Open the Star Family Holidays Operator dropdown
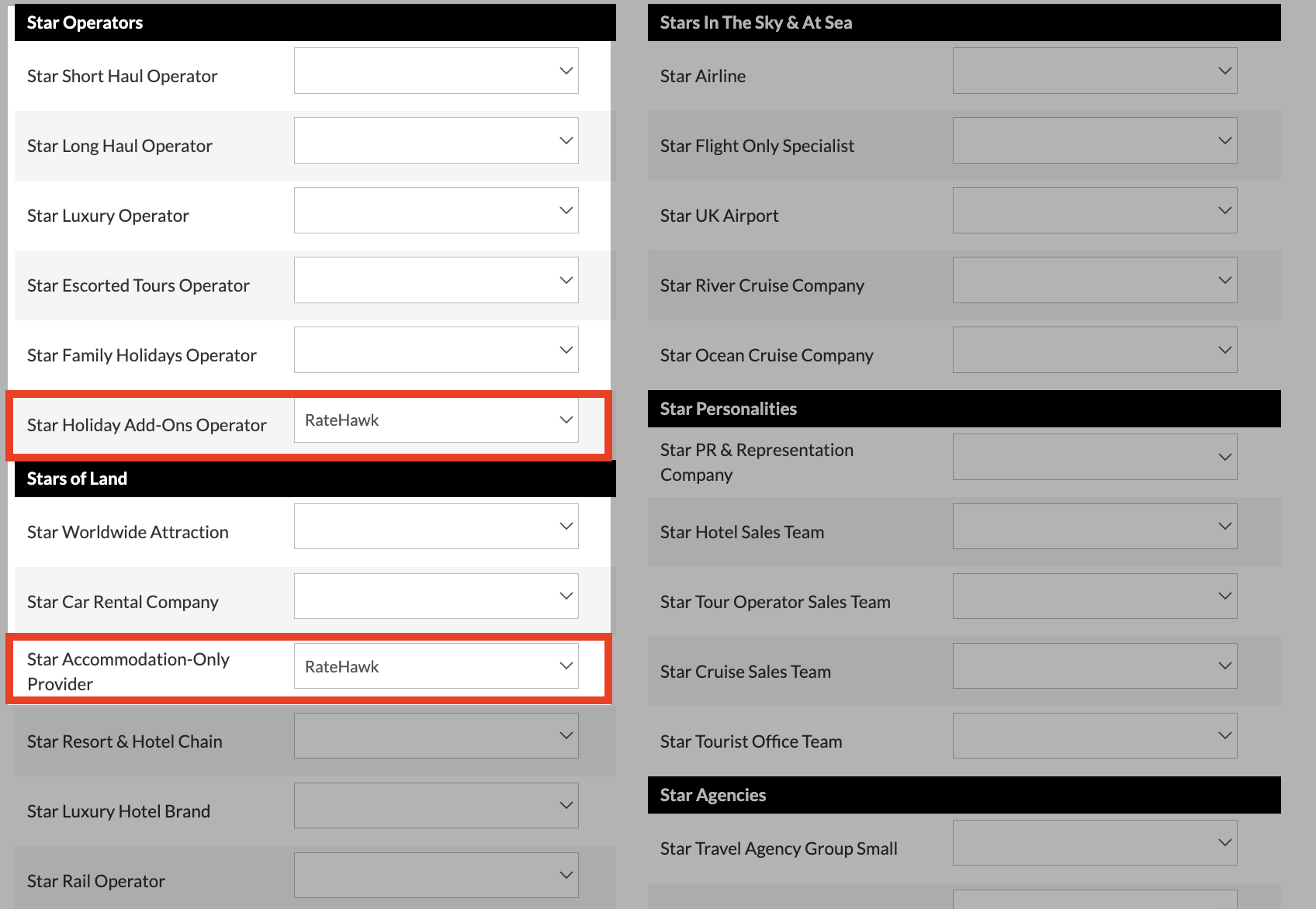1316x909 pixels. click(436, 350)
